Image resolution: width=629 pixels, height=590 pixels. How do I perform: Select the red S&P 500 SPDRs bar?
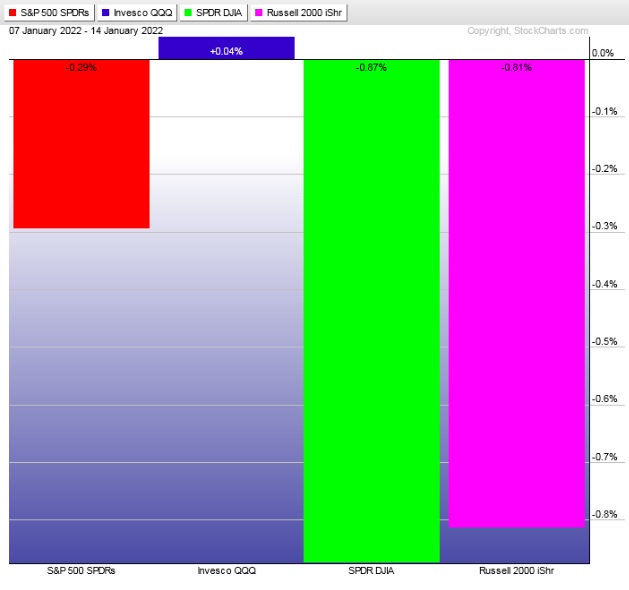(x=81, y=144)
